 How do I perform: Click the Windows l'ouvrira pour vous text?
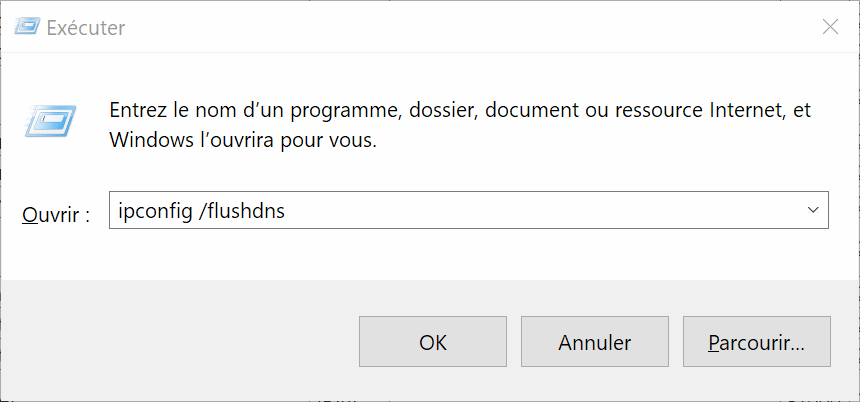tap(243, 140)
